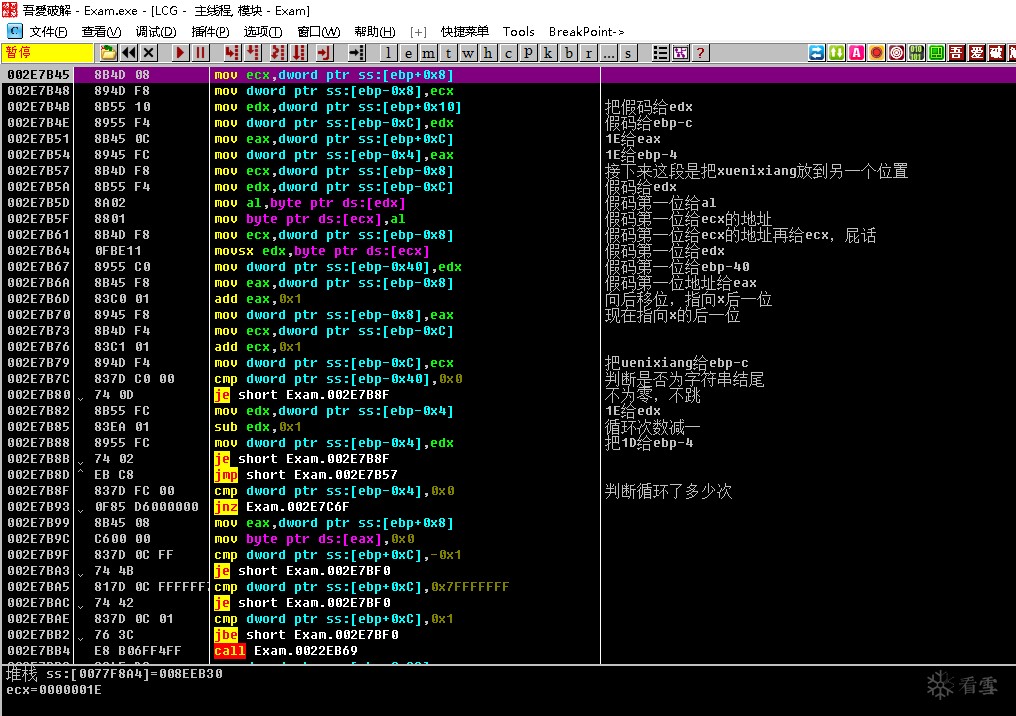Click the red circle record plugin icon
Image resolution: width=1016 pixels, height=716 pixels.
[877, 53]
